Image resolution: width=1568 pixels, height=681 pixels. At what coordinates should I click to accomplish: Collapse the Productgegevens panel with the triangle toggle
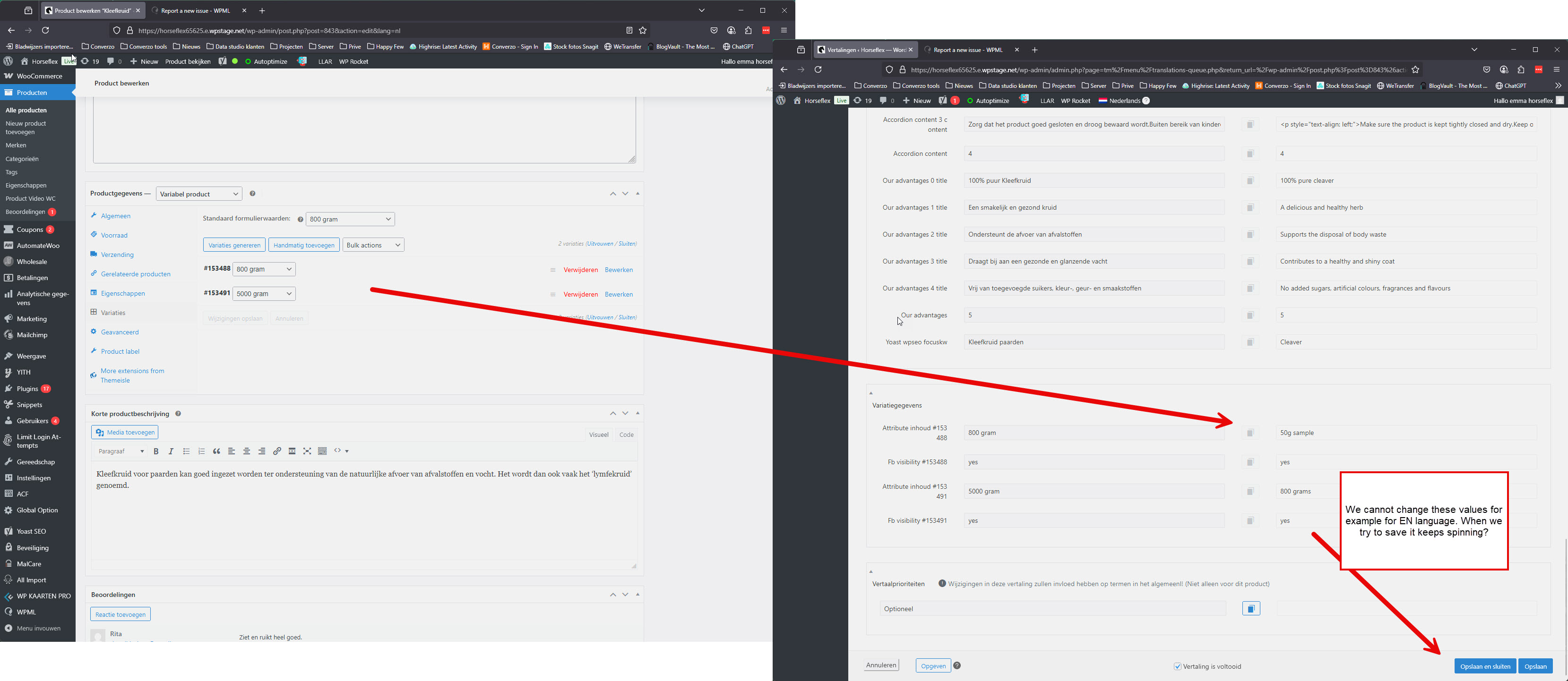point(638,194)
